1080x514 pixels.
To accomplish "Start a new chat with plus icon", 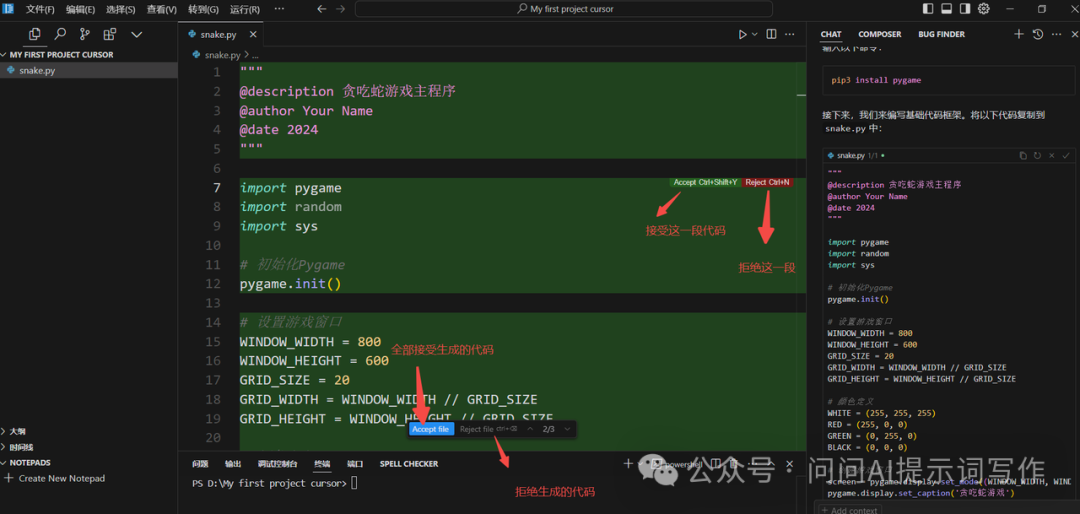I will [x=1019, y=34].
